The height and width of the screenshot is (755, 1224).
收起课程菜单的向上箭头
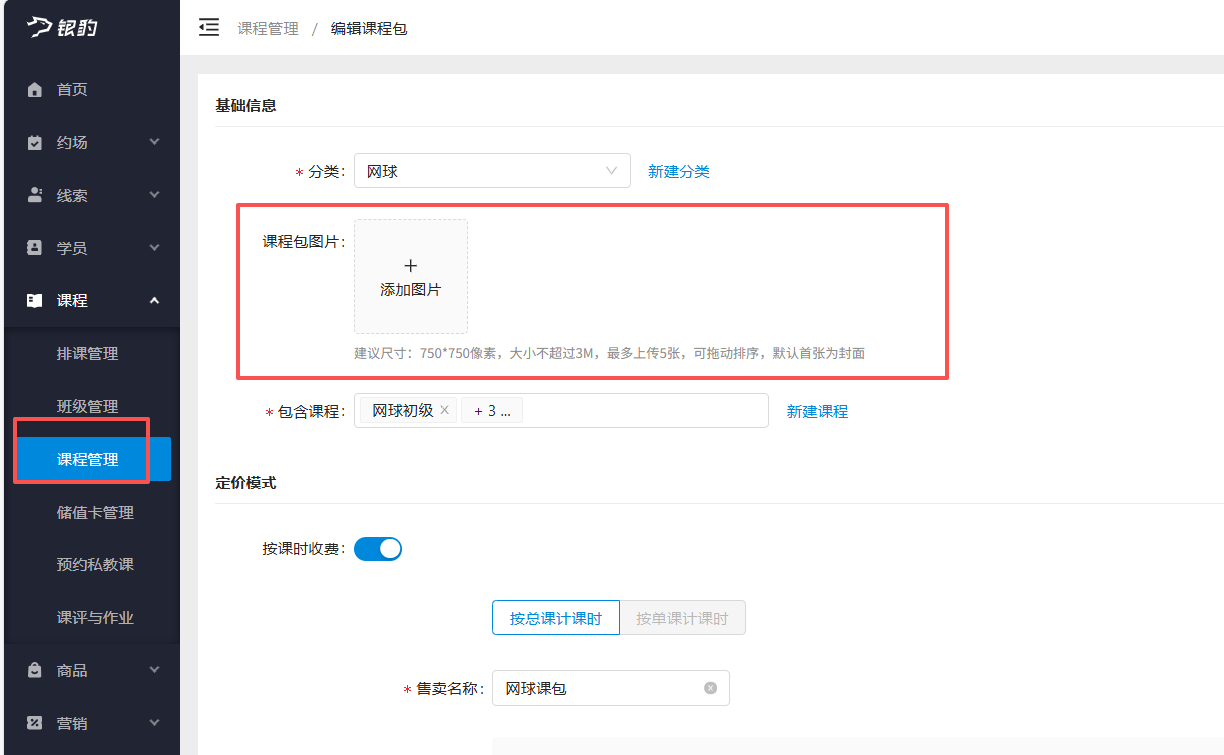154,300
